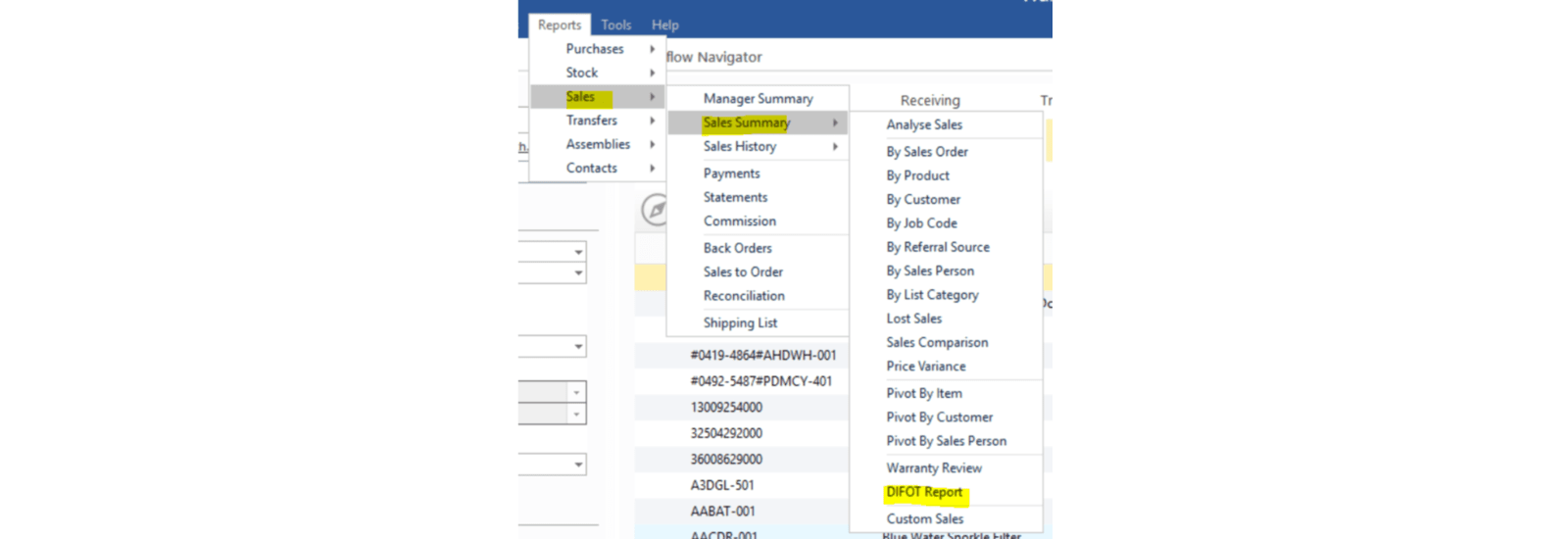Image resolution: width=1568 pixels, height=539 pixels.
Task: Open Manager Summary report
Action: tap(758, 99)
